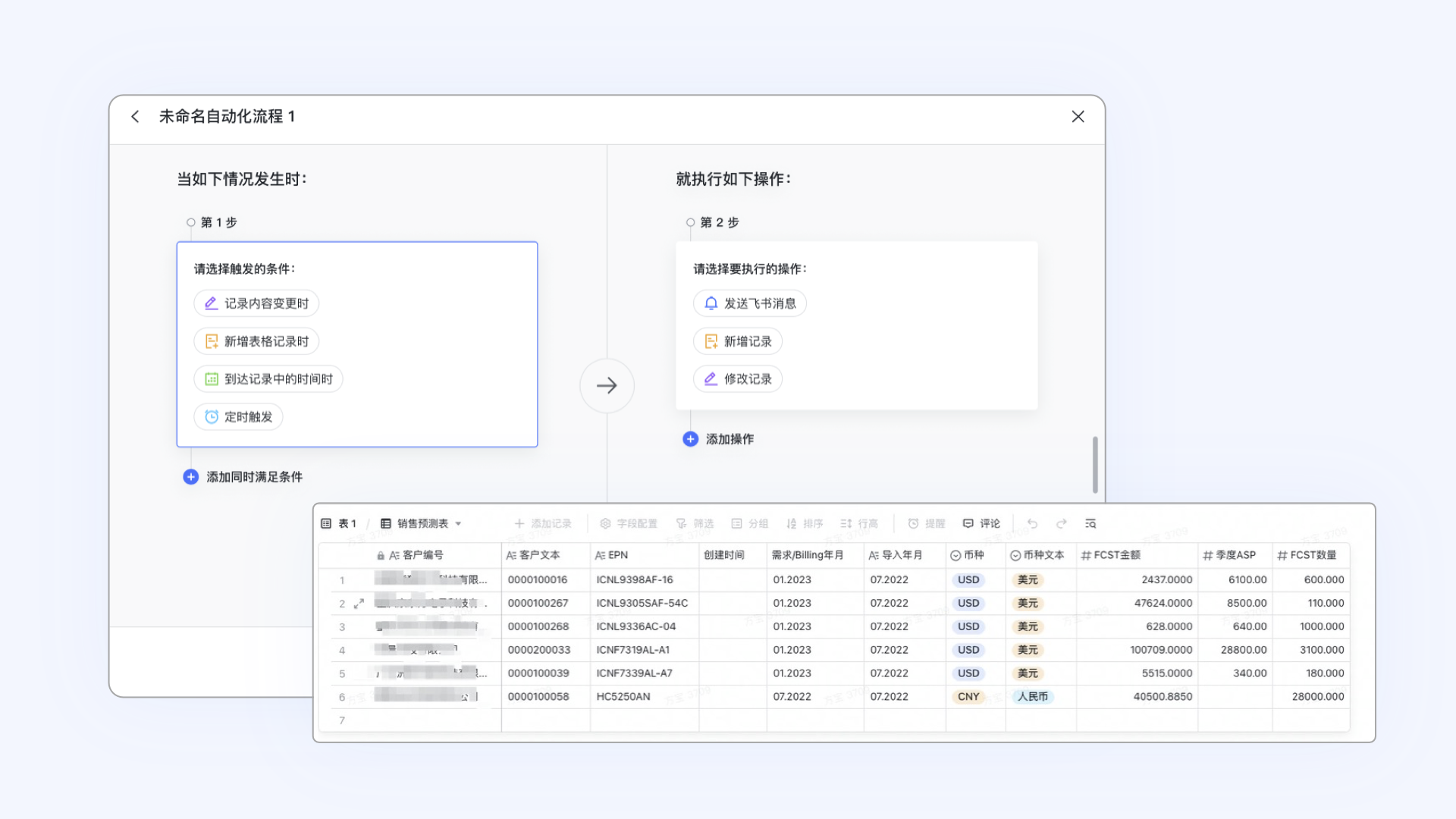
Task: Click cell 0000100016
Action: [x=546, y=580]
